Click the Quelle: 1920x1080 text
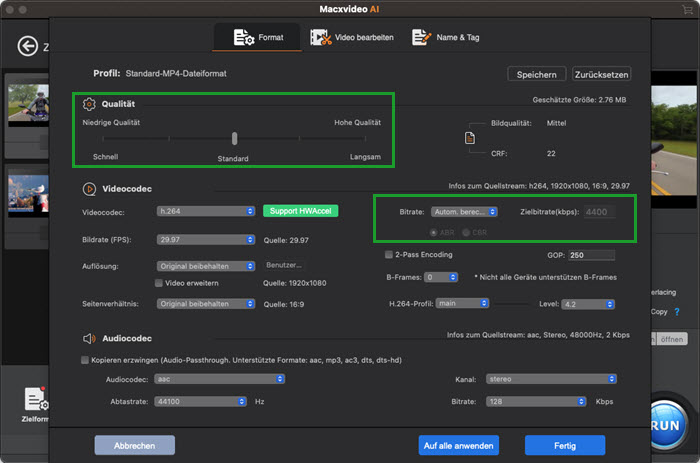 (x=295, y=283)
